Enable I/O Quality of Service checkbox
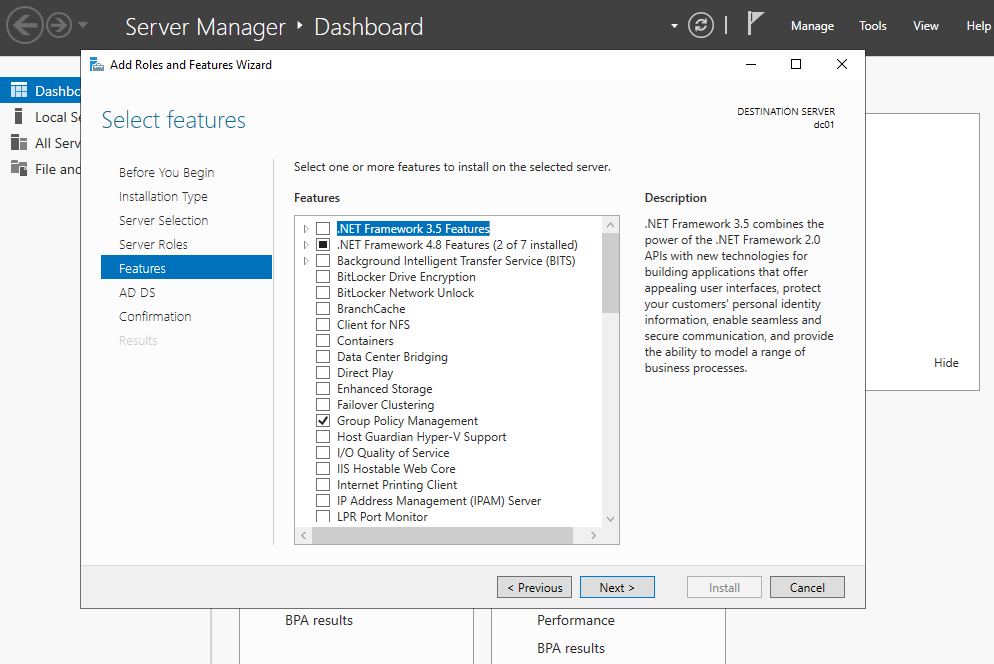The height and width of the screenshot is (664, 994). point(323,452)
